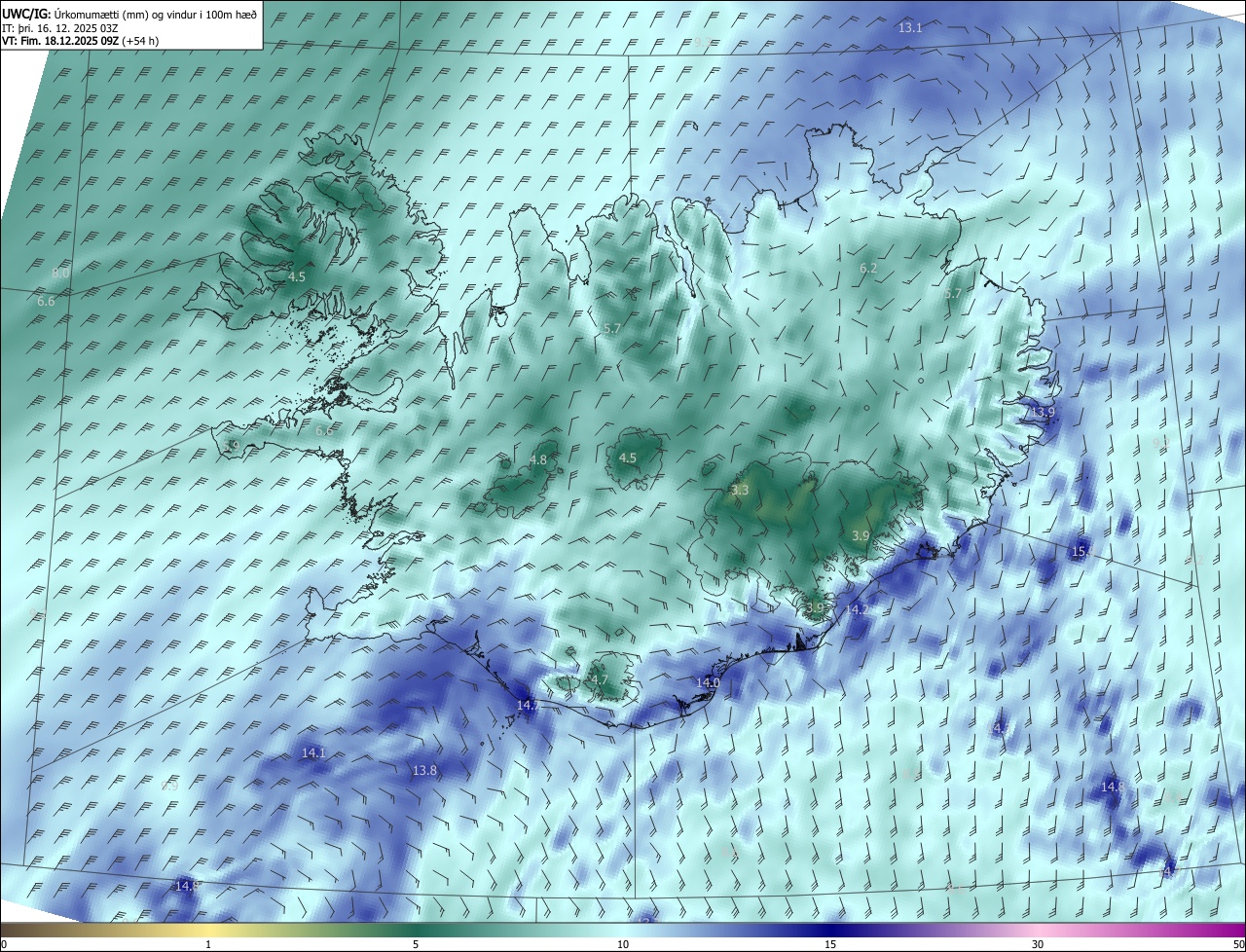
Task: Click the 14.1 value over the southwestern sea
Action: [x=313, y=753]
